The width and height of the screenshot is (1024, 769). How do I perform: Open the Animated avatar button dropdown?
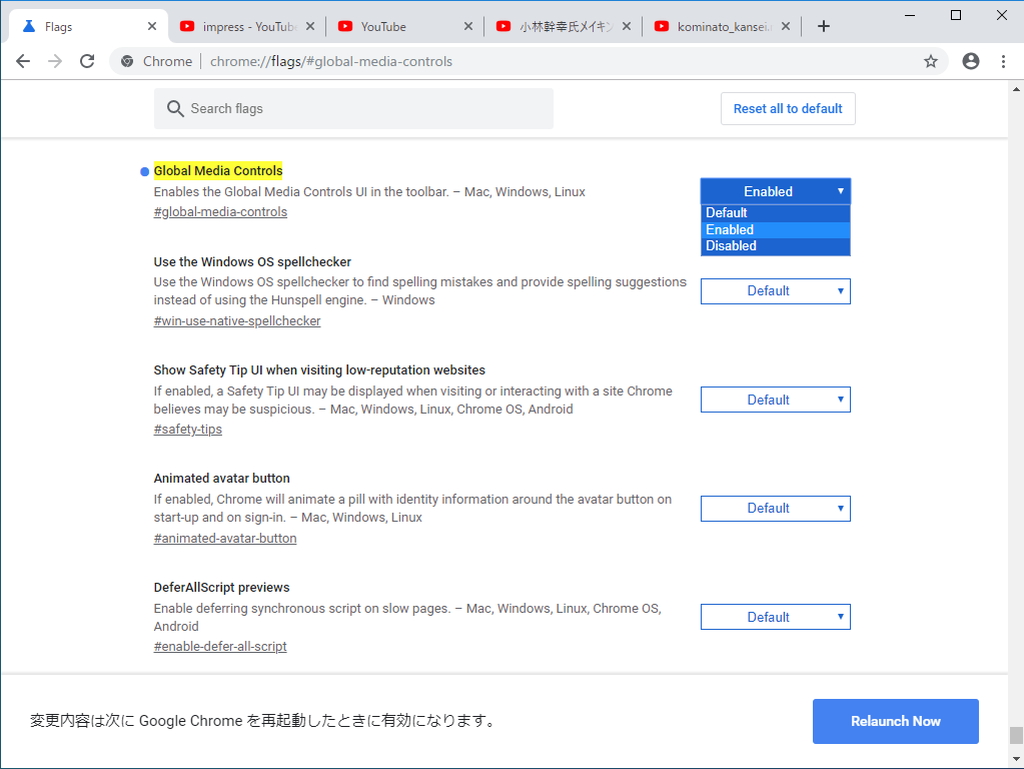coord(775,508)
